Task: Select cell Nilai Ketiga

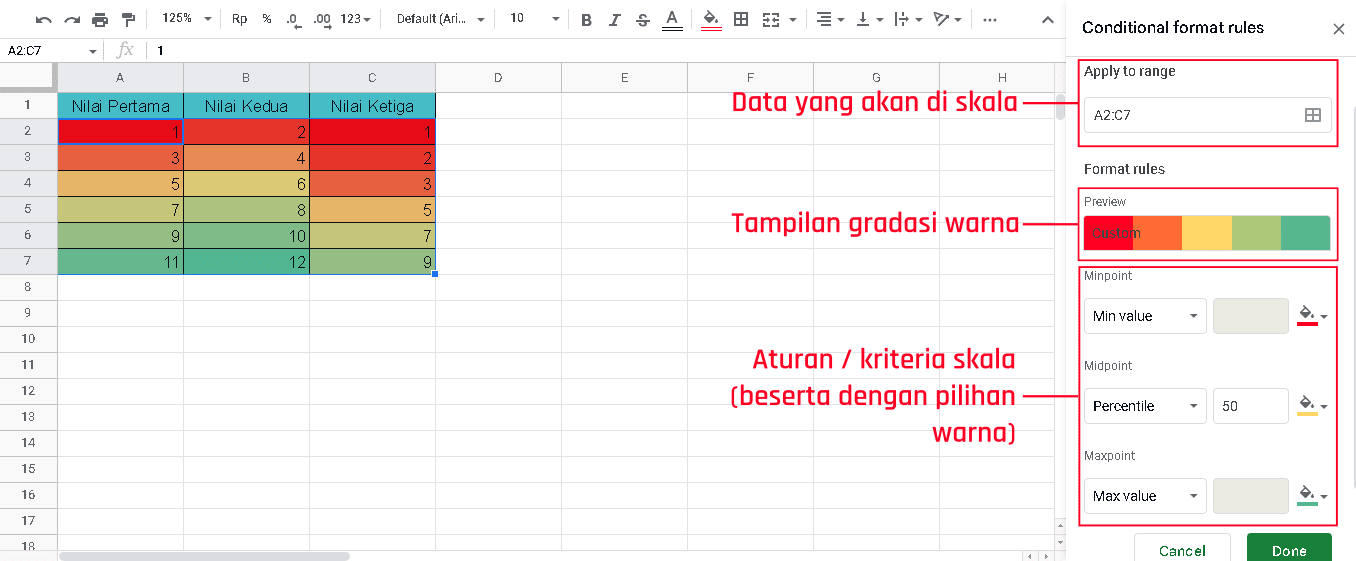Action: pos(372,106)
